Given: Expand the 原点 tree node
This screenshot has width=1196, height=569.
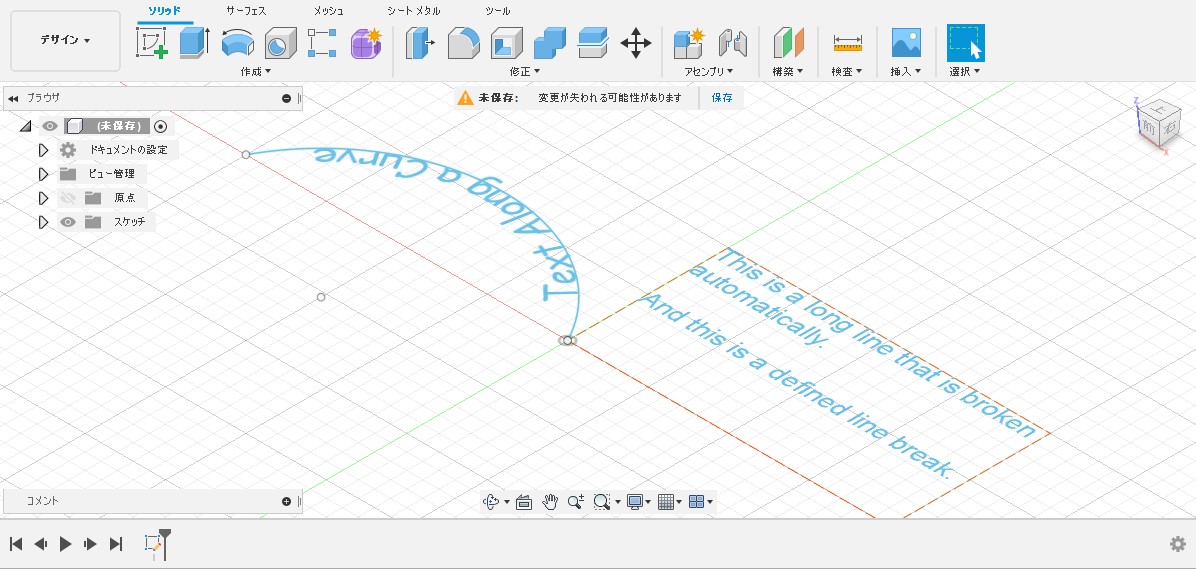Looking at the screenshot, I should point(43,198).
